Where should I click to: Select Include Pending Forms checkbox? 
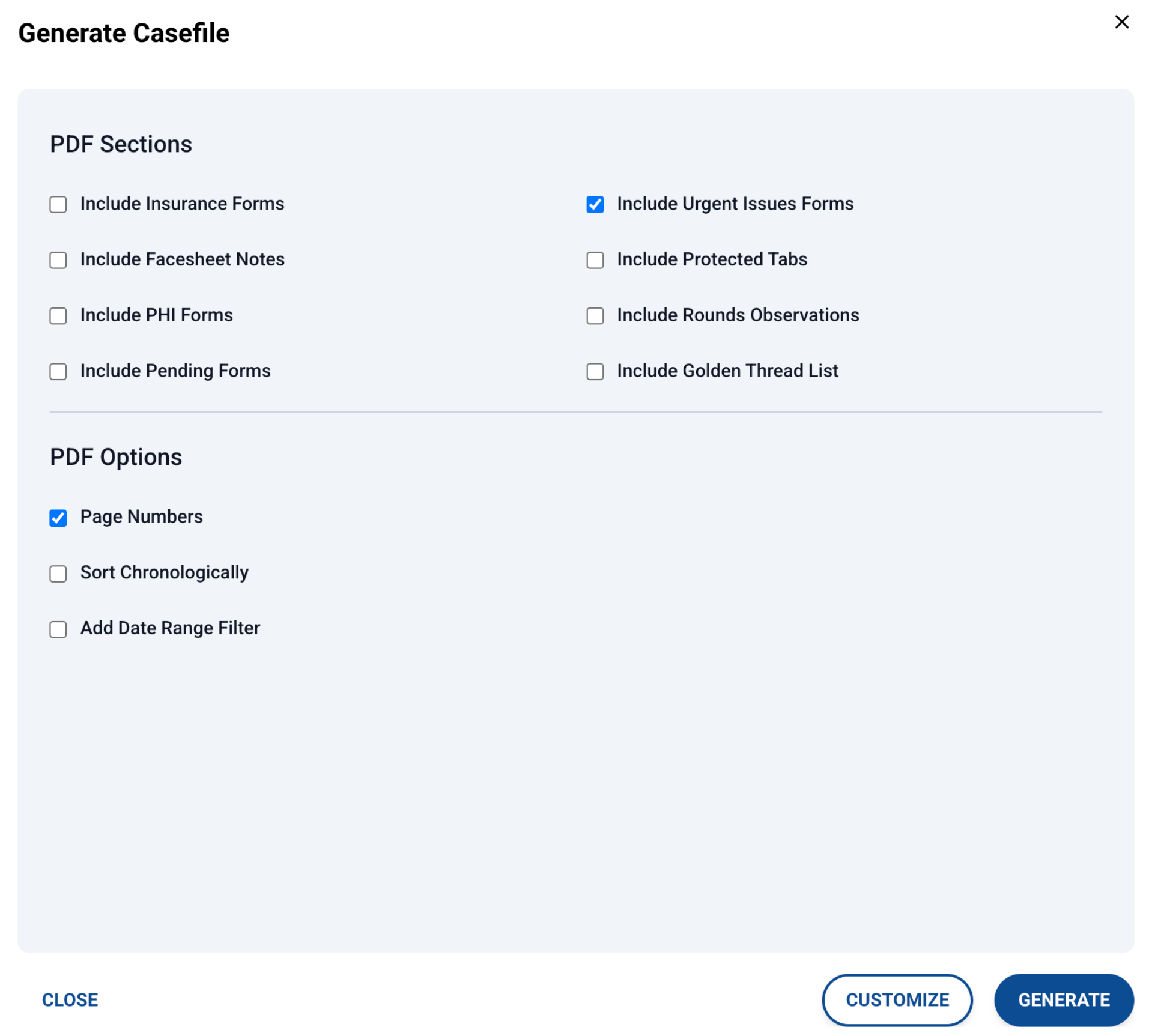[x=58, y=373]
